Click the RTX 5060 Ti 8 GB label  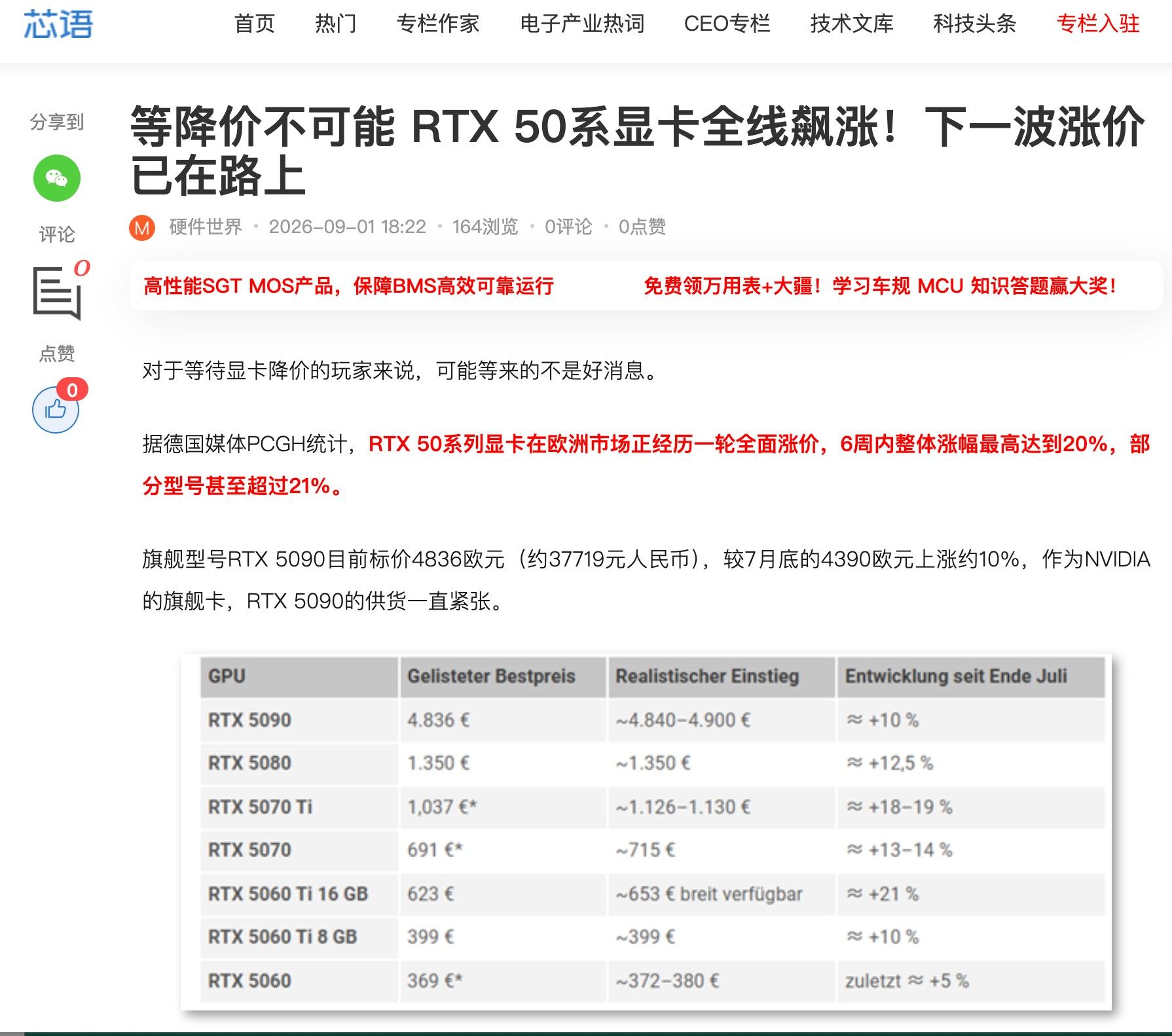point(282,937)
